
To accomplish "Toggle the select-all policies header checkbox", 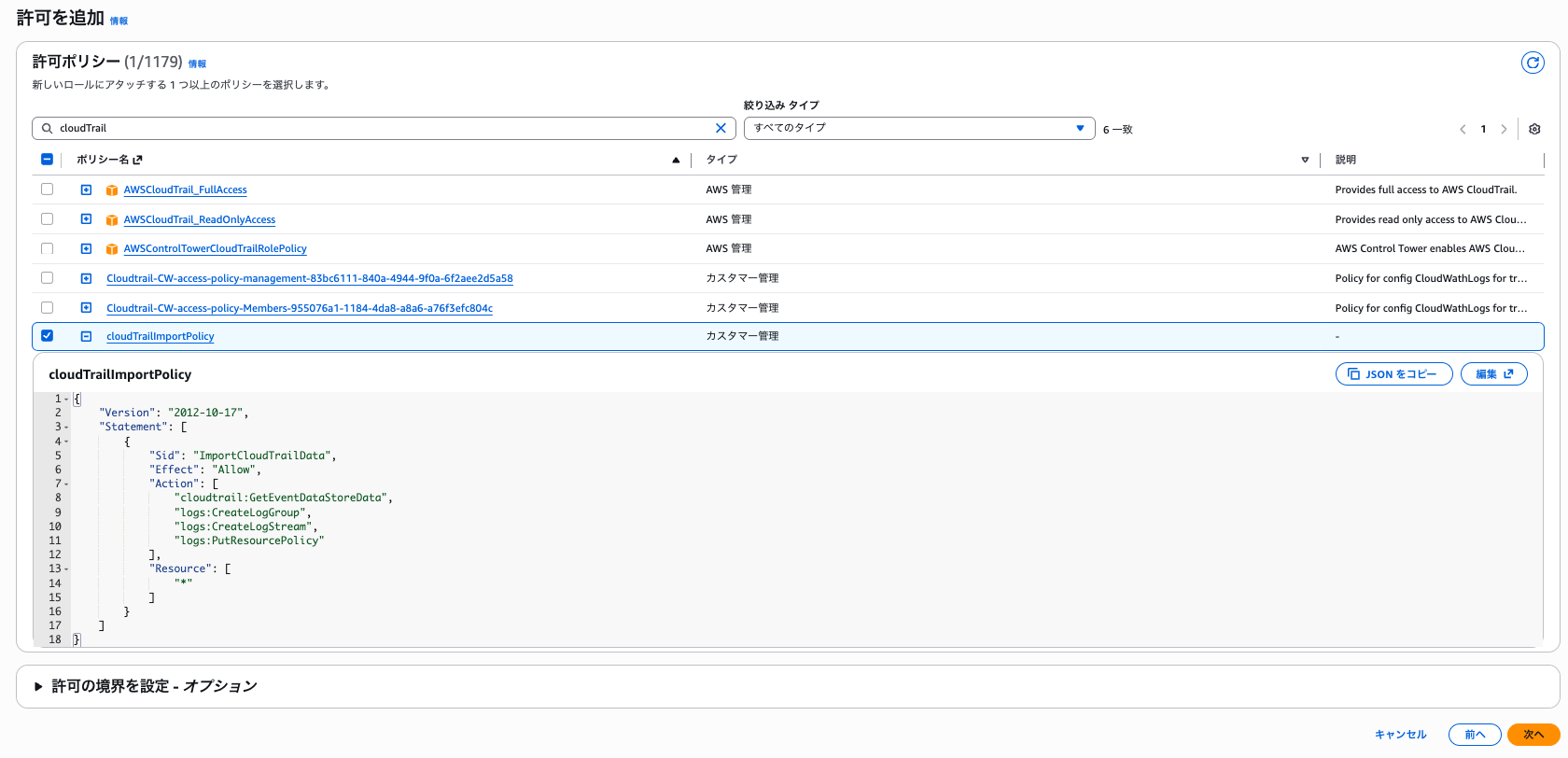I will (47, 160).
